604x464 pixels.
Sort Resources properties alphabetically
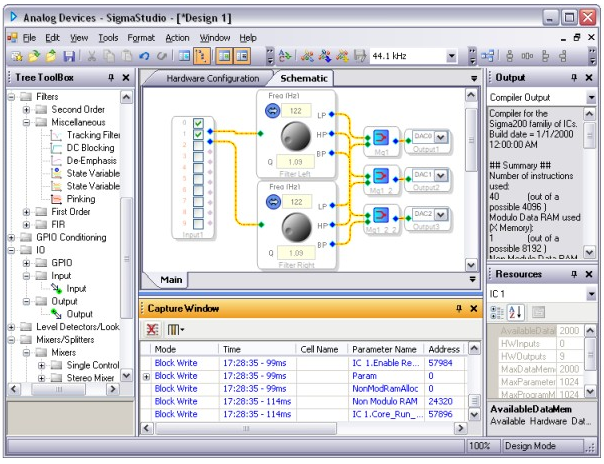(515, 312)
